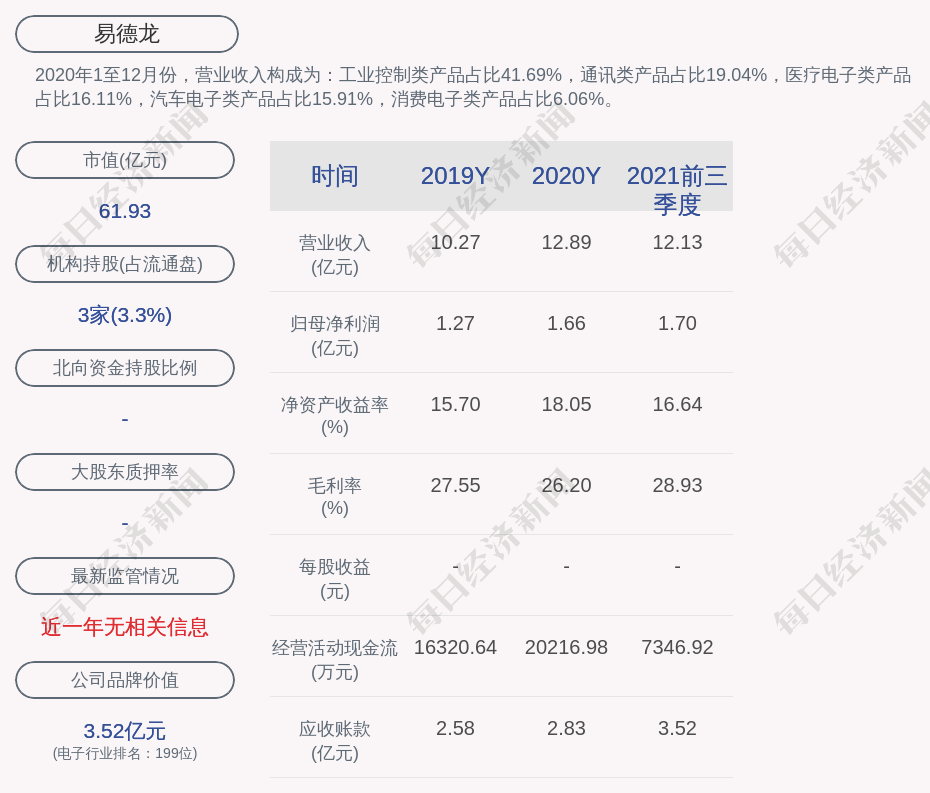930x793 pixels.
Task: Click the 机构持股(占流通盘) label
Action: (125, 264)
